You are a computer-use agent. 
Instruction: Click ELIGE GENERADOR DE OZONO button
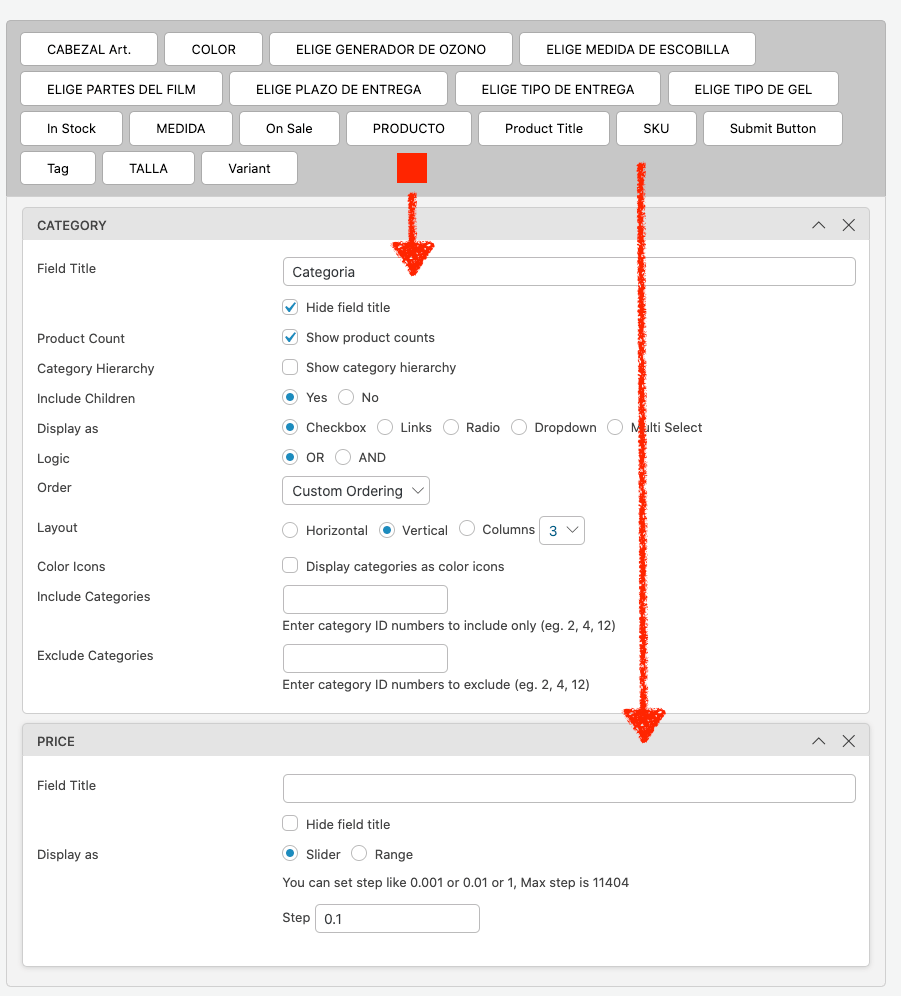pyautogui.click(x=391, y=49)
